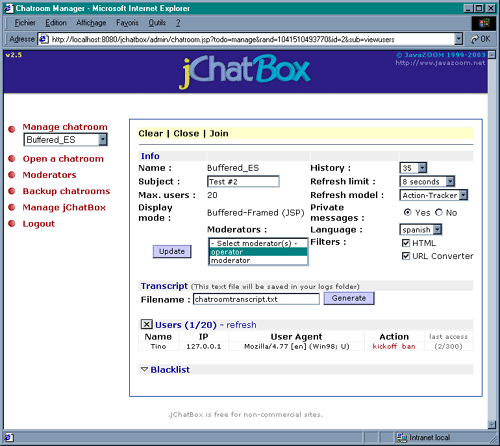Click the Close chatroom link
Image resolution: width=500 pixels, height=446 pixels.
click(186, 133)
